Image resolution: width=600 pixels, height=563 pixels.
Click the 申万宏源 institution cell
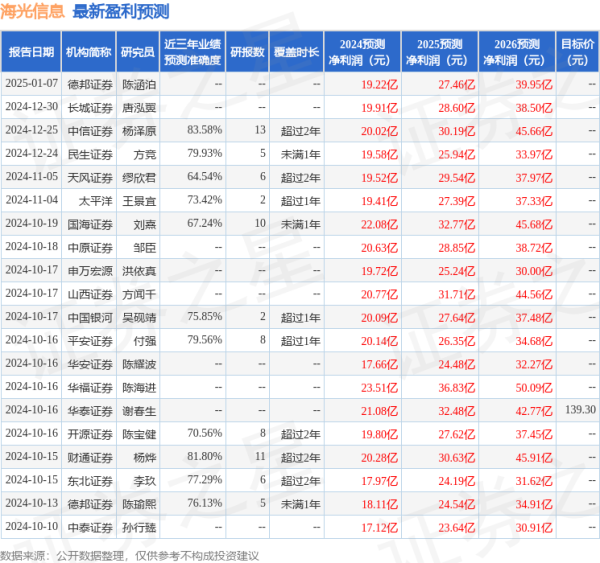tap(90, 271)
